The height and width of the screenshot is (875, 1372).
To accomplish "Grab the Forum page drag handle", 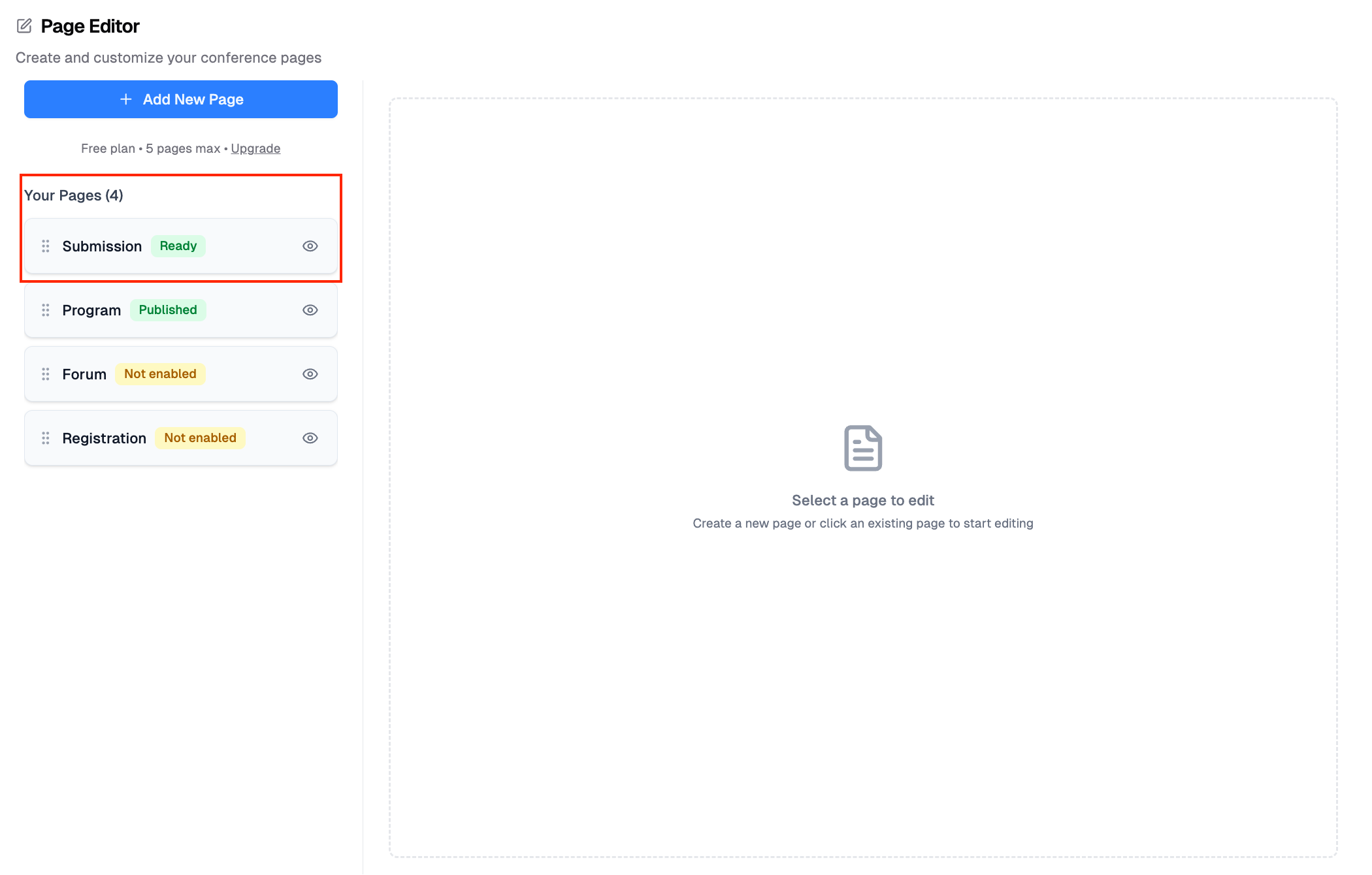I will (x=46, y=374).
